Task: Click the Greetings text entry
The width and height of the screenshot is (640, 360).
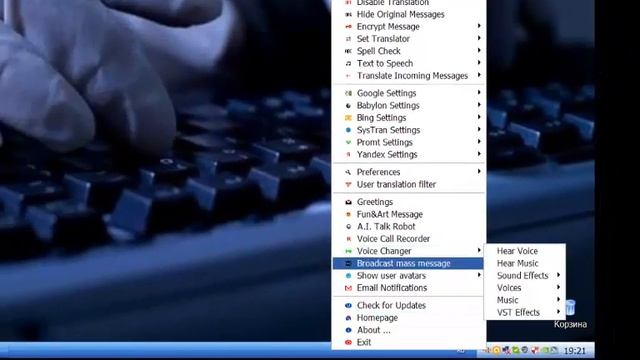Action: [x=375, y=202]
